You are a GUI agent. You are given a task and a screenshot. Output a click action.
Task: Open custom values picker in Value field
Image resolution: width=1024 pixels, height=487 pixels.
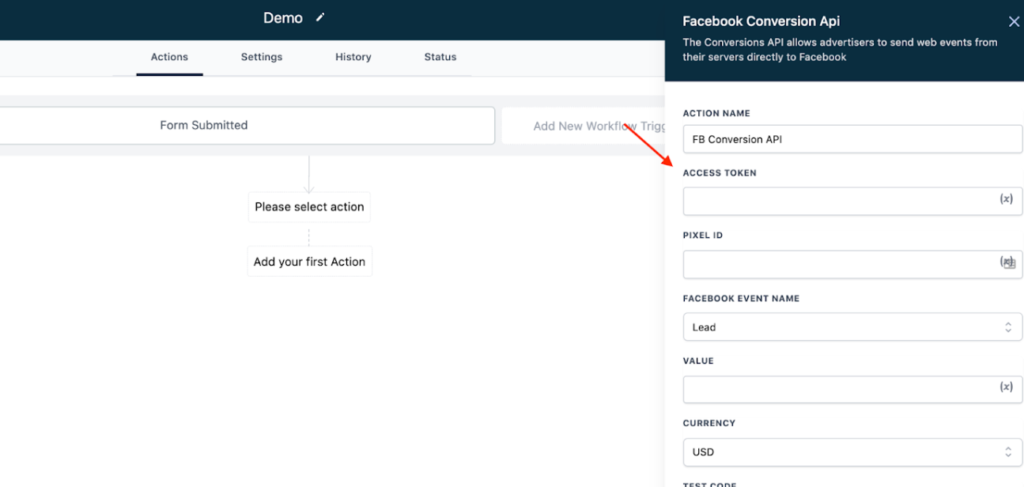(1006, 387)
